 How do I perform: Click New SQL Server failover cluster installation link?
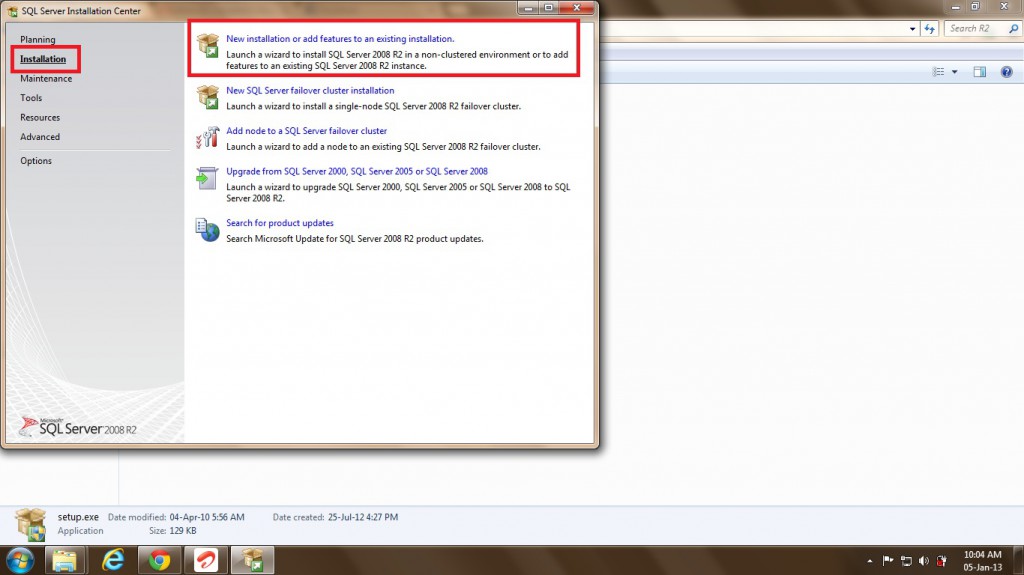pyautogui.click(x=310, y=91)
